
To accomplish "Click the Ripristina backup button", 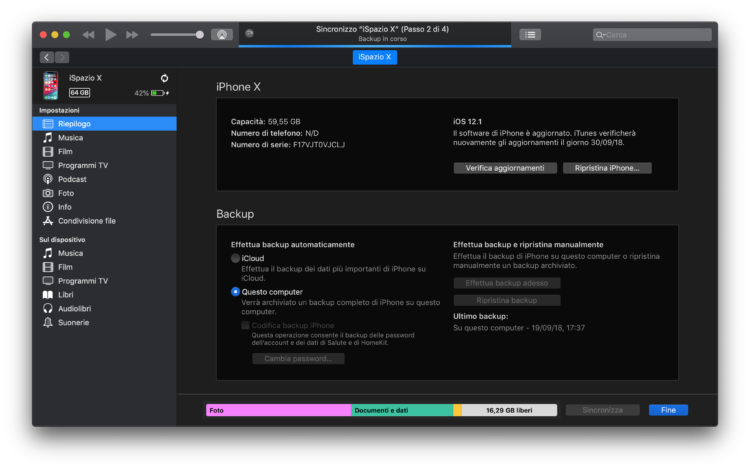I will [507, 300].
